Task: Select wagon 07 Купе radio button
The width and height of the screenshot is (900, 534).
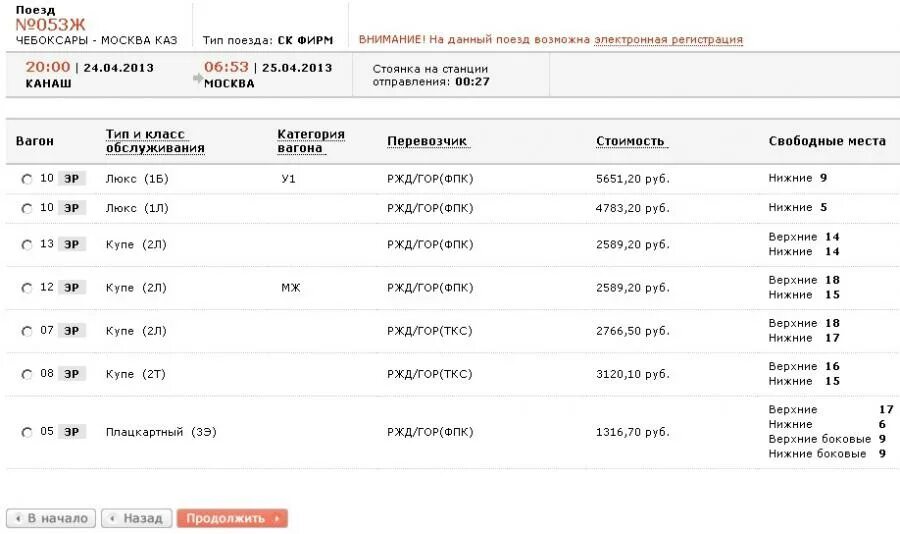Action: tap(26, 331)
